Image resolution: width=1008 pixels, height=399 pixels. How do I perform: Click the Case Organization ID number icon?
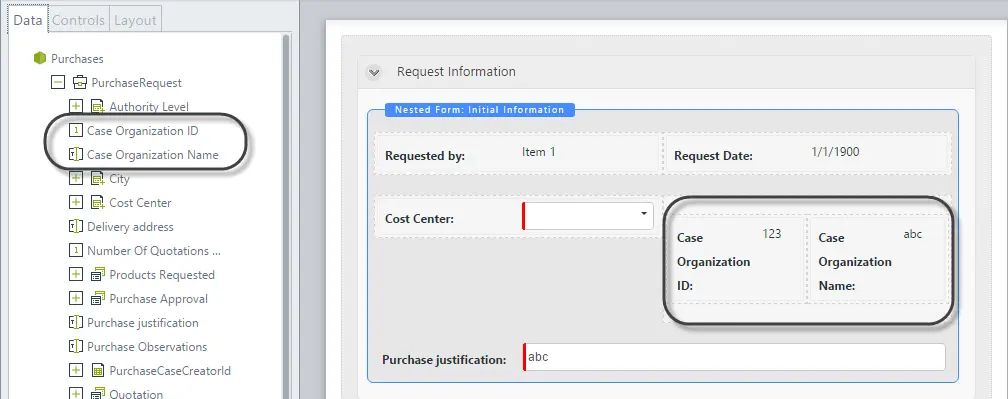(x=76, y=130)
